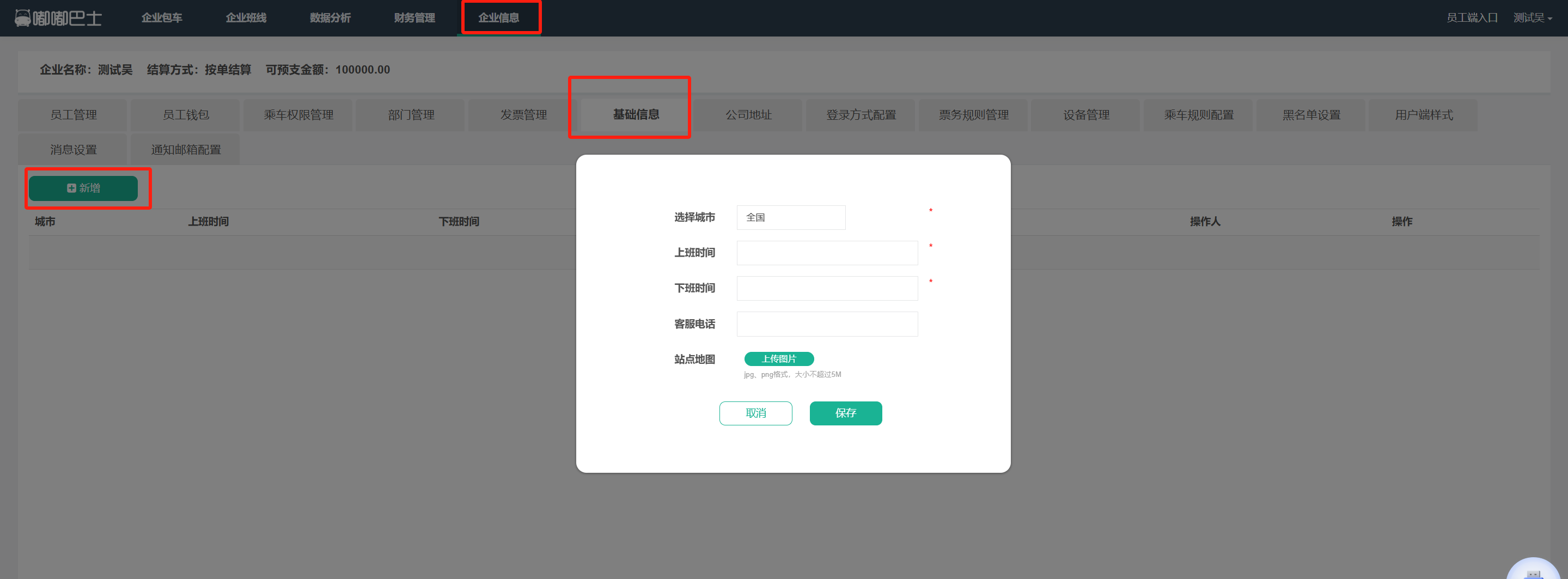This screenshot has width=1568, height=579.
Task: Switch to the 发票管理 tab
Action: 523,114
